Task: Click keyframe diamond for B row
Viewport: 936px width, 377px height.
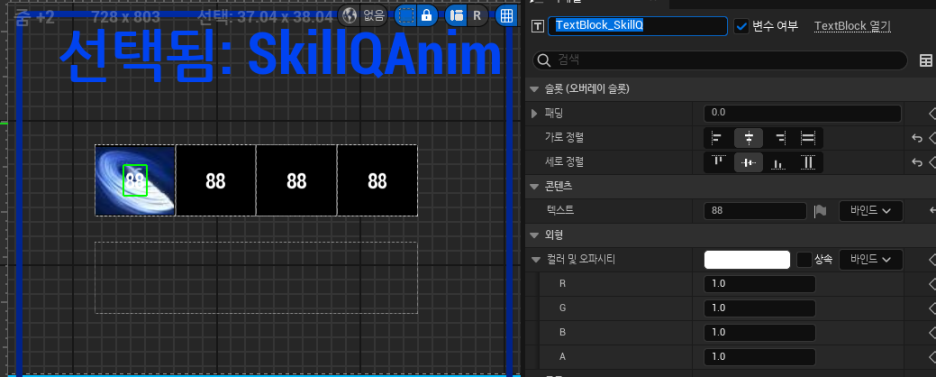Action: tap(932, 332)
